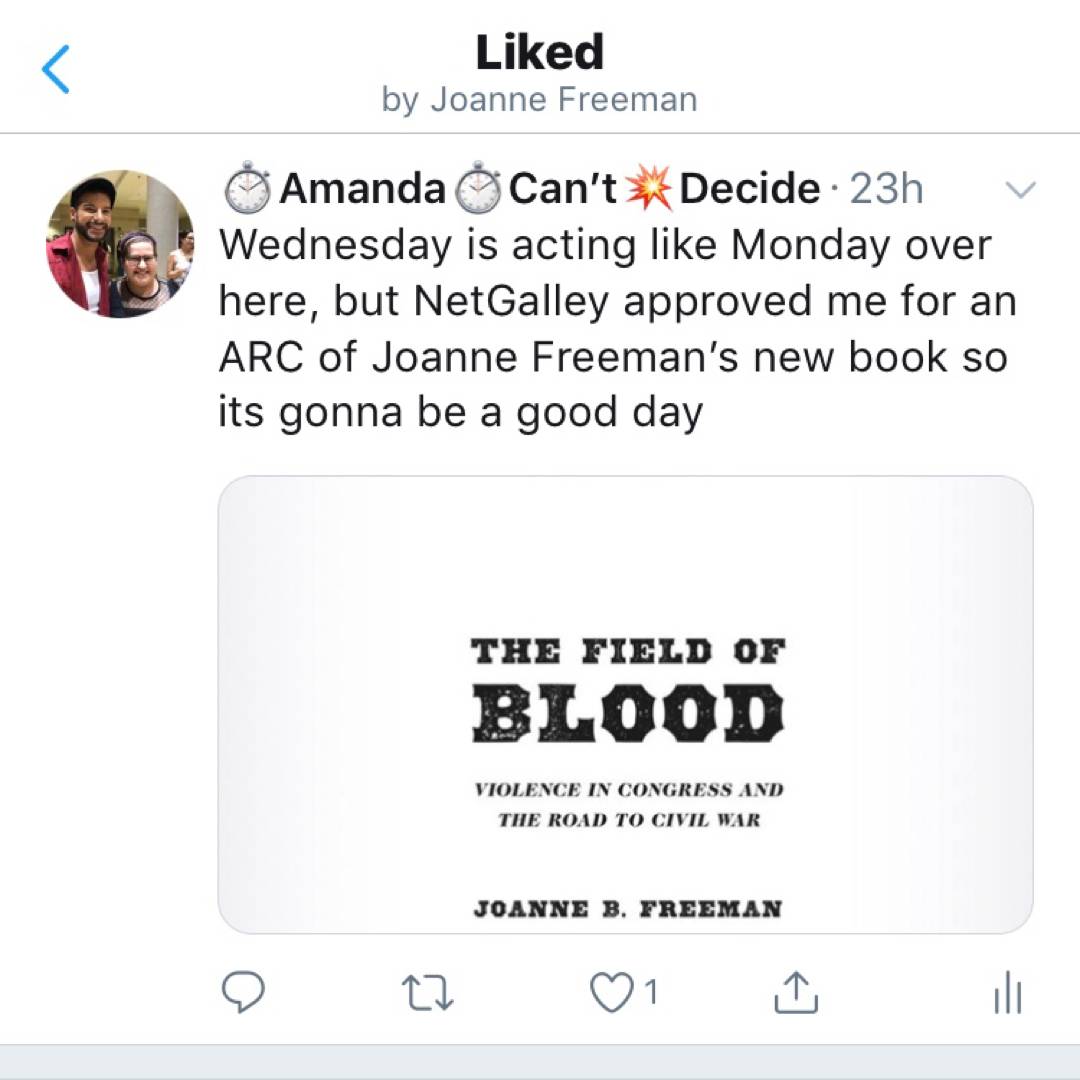
Task: Click the first stopwatch emoji before Amanda
Action: 246,189
